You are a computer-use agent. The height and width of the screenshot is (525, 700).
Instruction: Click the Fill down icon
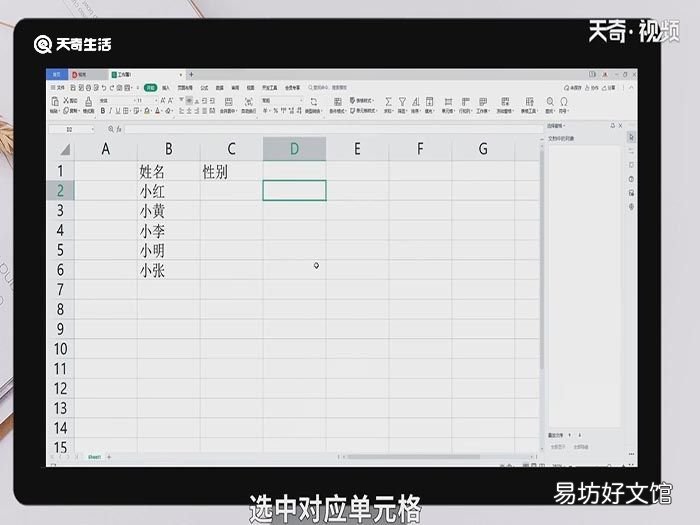click(x=429, y=102)
